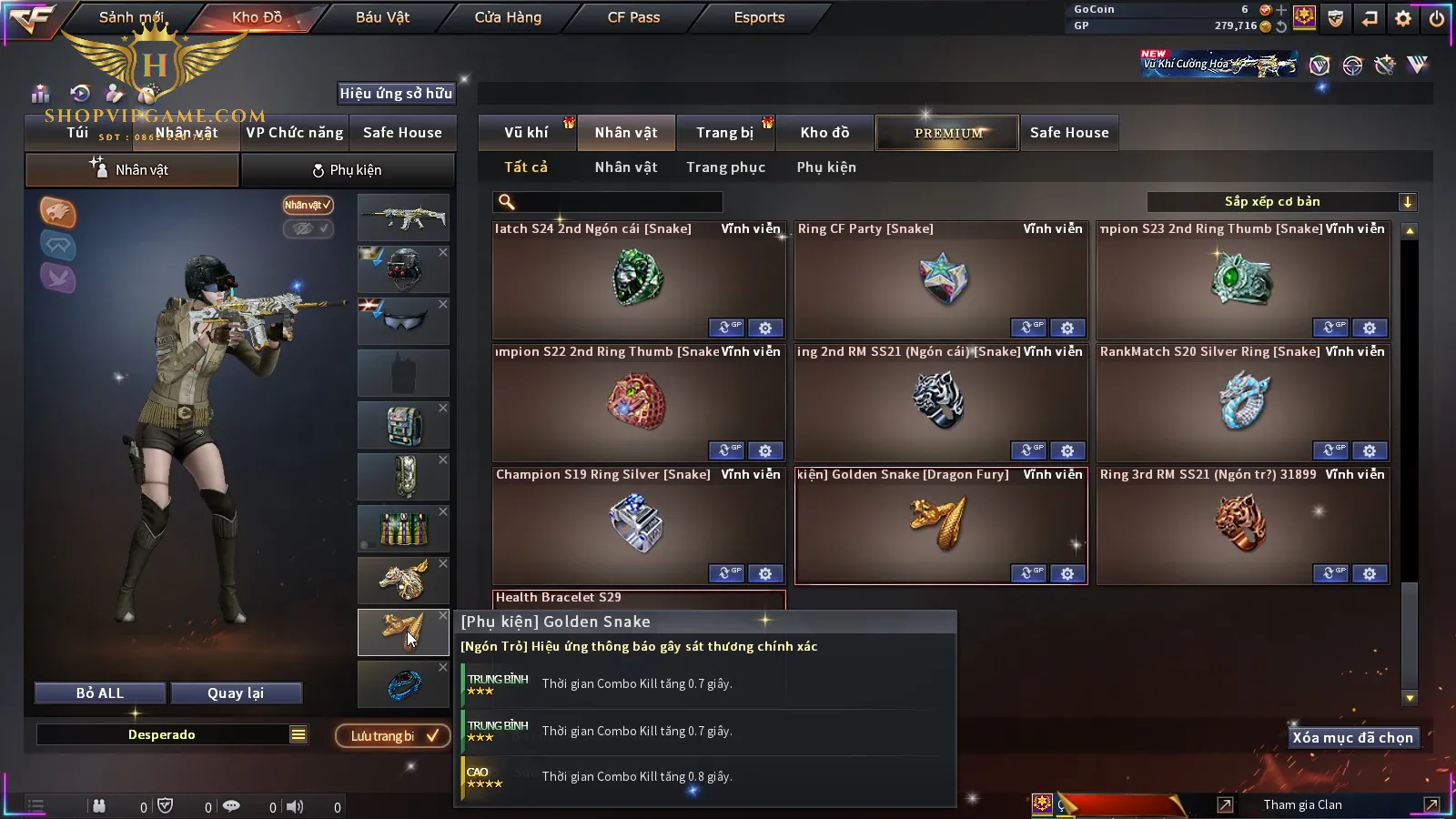The image size is (1456, 819).
Task: Switch to the Trang bị tab
Action: pos(725,133)
